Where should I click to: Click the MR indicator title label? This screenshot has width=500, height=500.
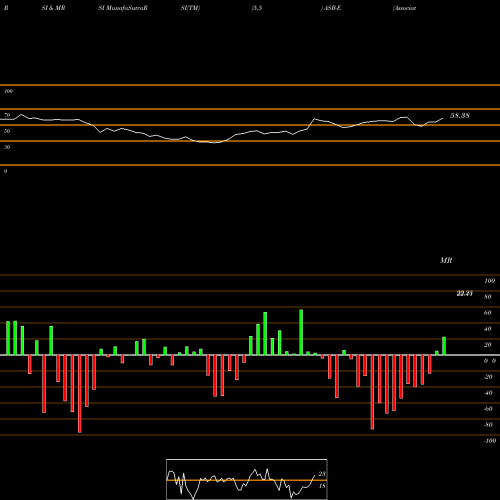coord(446,260)
